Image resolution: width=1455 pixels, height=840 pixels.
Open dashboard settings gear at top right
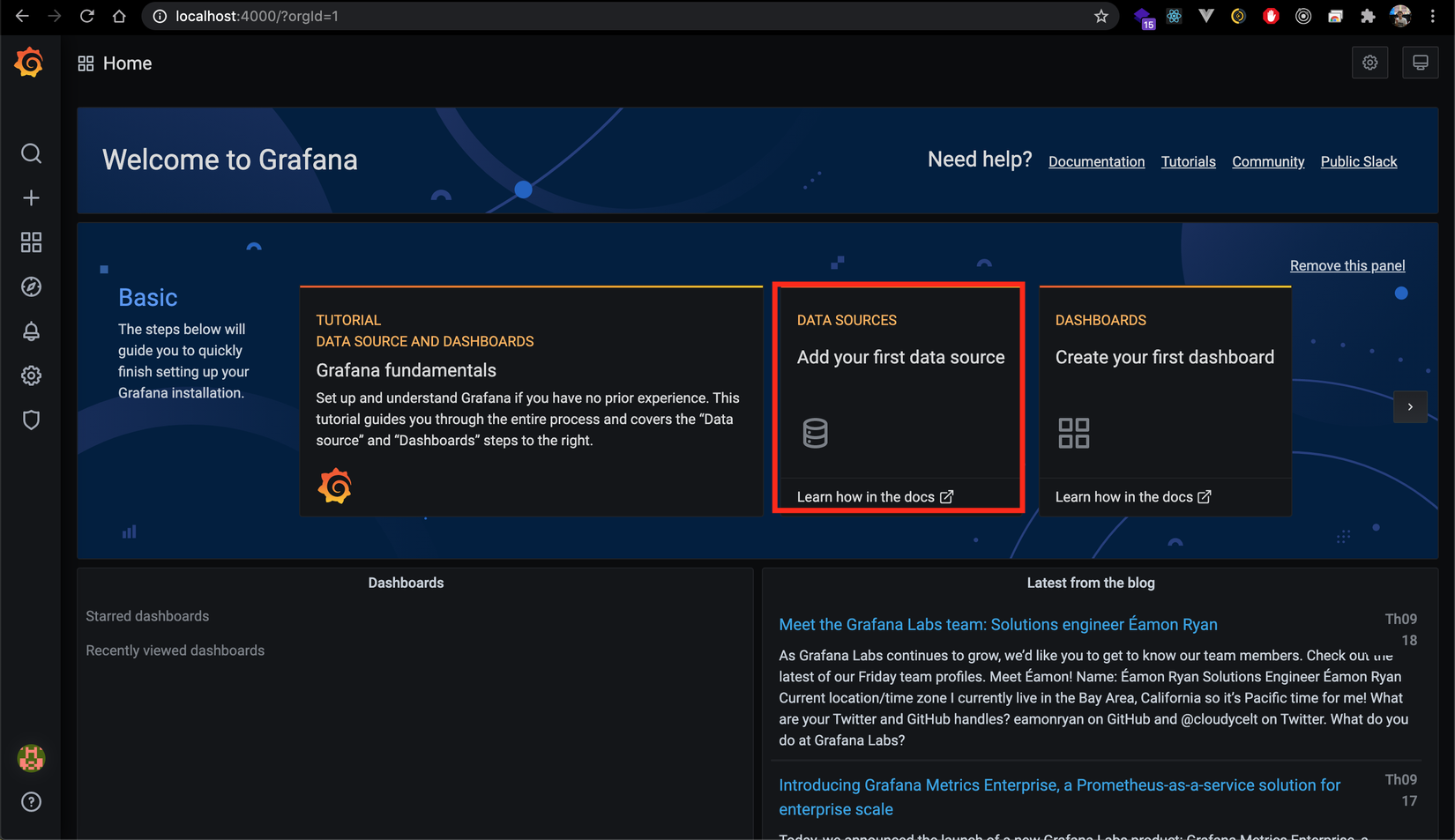click(1369, 63)
